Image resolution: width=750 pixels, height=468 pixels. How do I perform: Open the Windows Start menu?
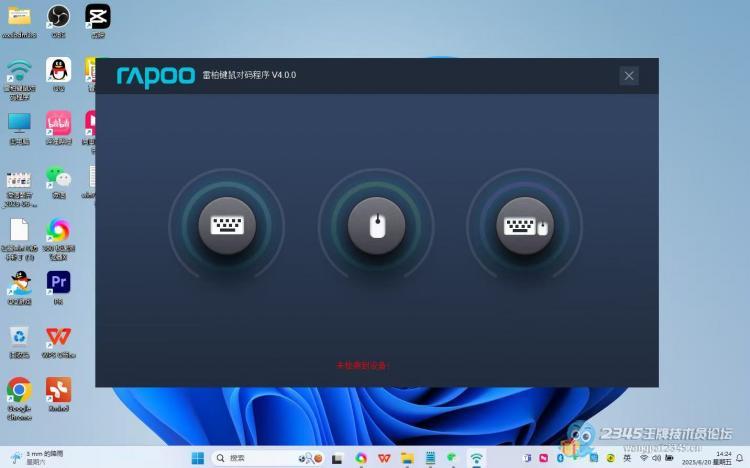(x=198, y=458)
